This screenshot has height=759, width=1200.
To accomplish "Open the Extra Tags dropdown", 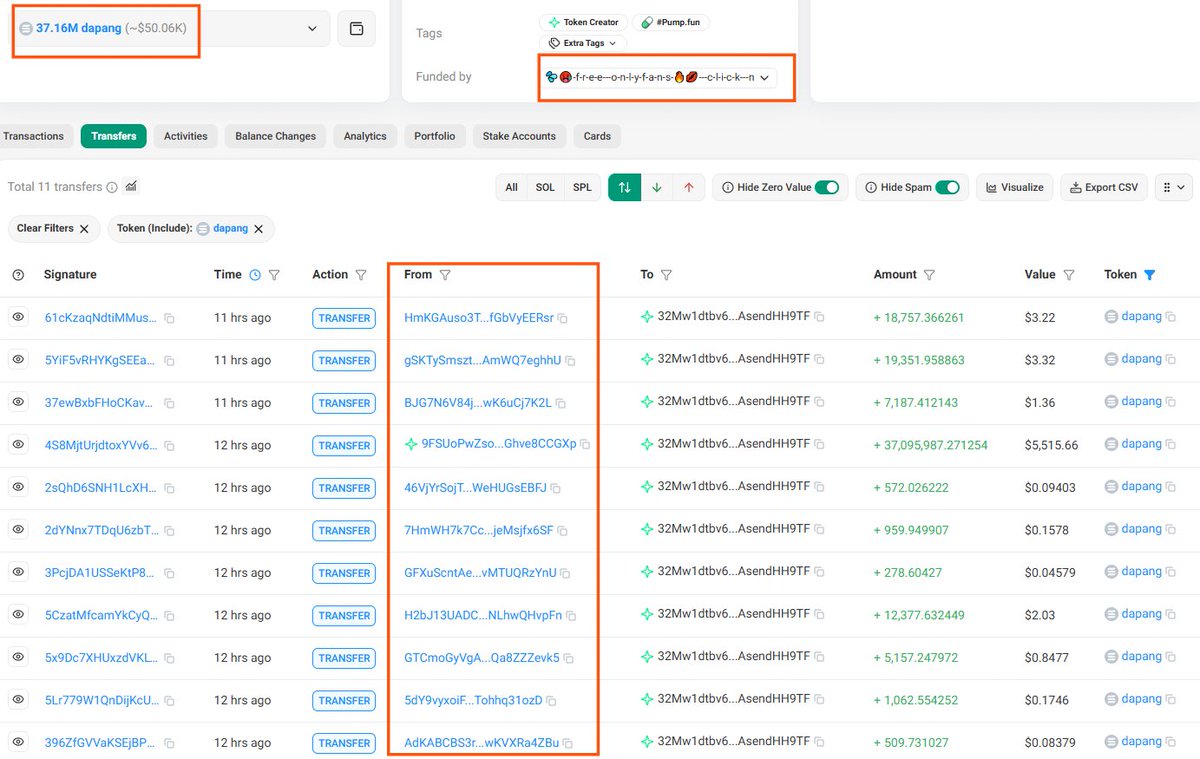I will [583, 43].
